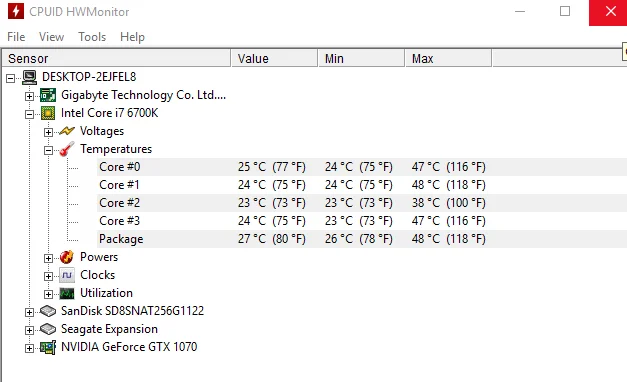Expand the Seagate Expansion node
This screenshot has height=382, width=627.
point(29,330)
